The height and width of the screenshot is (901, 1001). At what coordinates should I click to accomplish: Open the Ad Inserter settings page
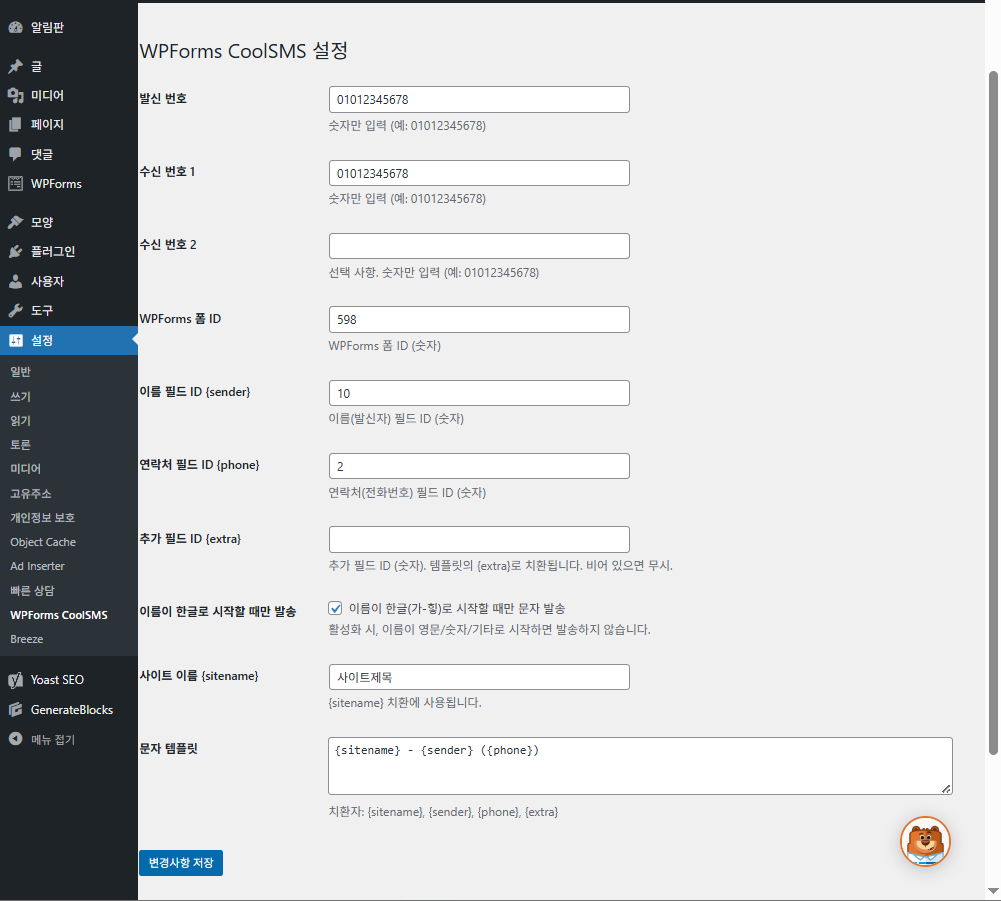37,566
